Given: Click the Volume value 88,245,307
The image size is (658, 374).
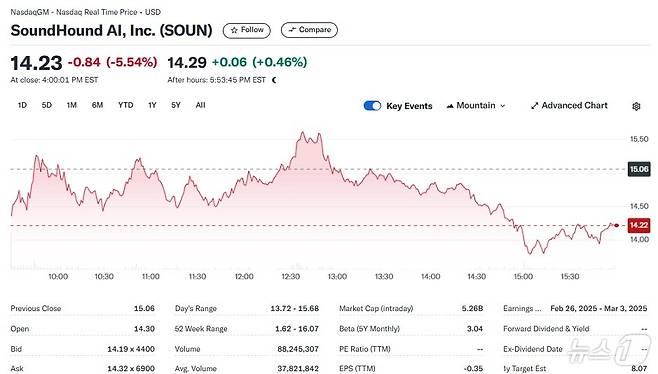Looking at the screenshot, I should pyautogui.click(x=298, y=349).
